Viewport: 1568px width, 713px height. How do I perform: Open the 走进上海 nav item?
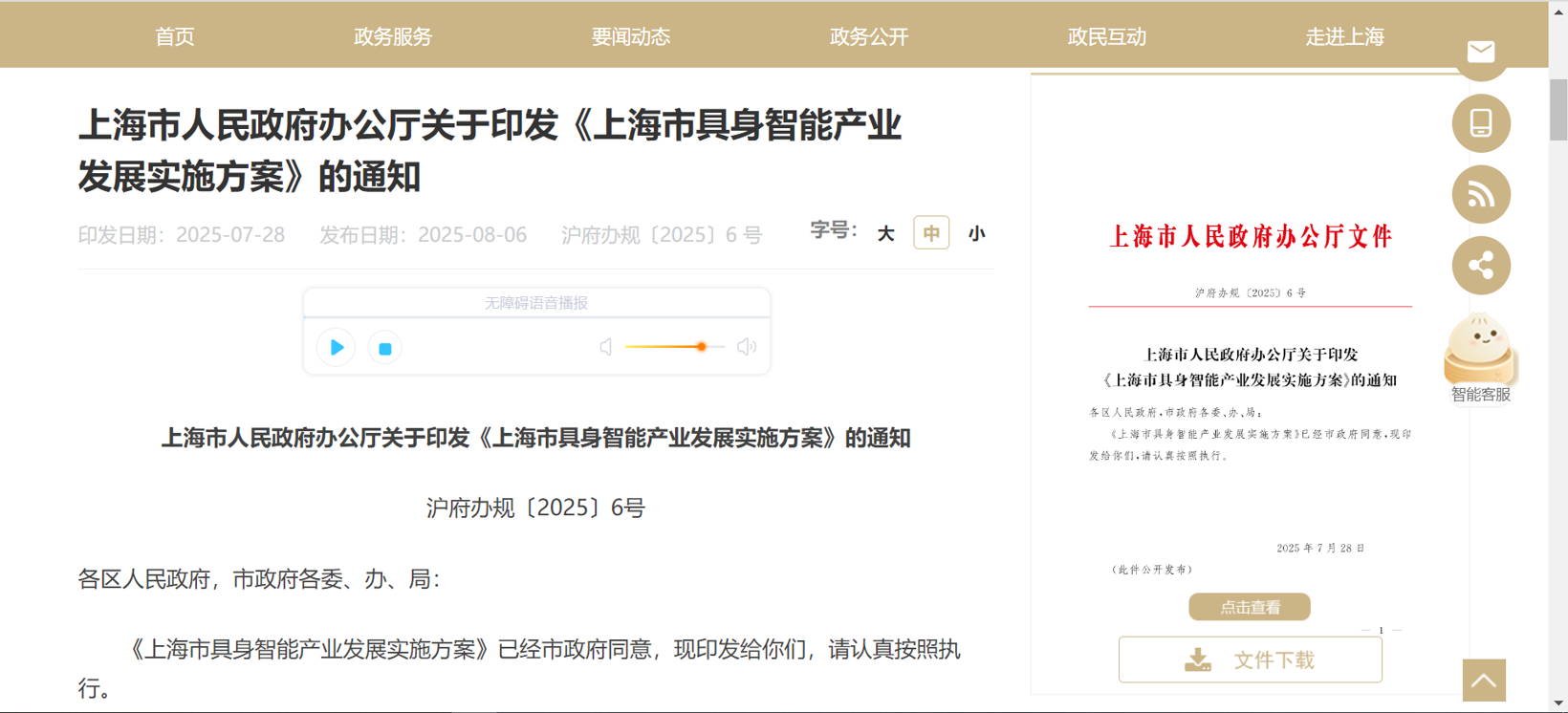coord(1345,36)
